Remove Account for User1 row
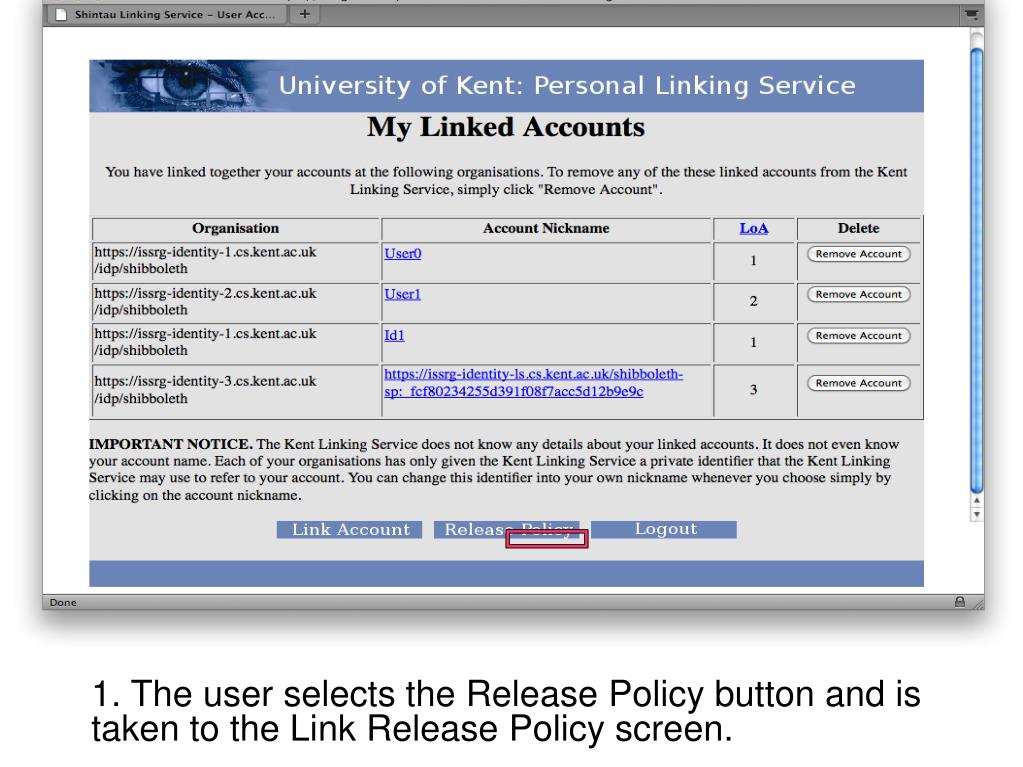 (859, 294)
